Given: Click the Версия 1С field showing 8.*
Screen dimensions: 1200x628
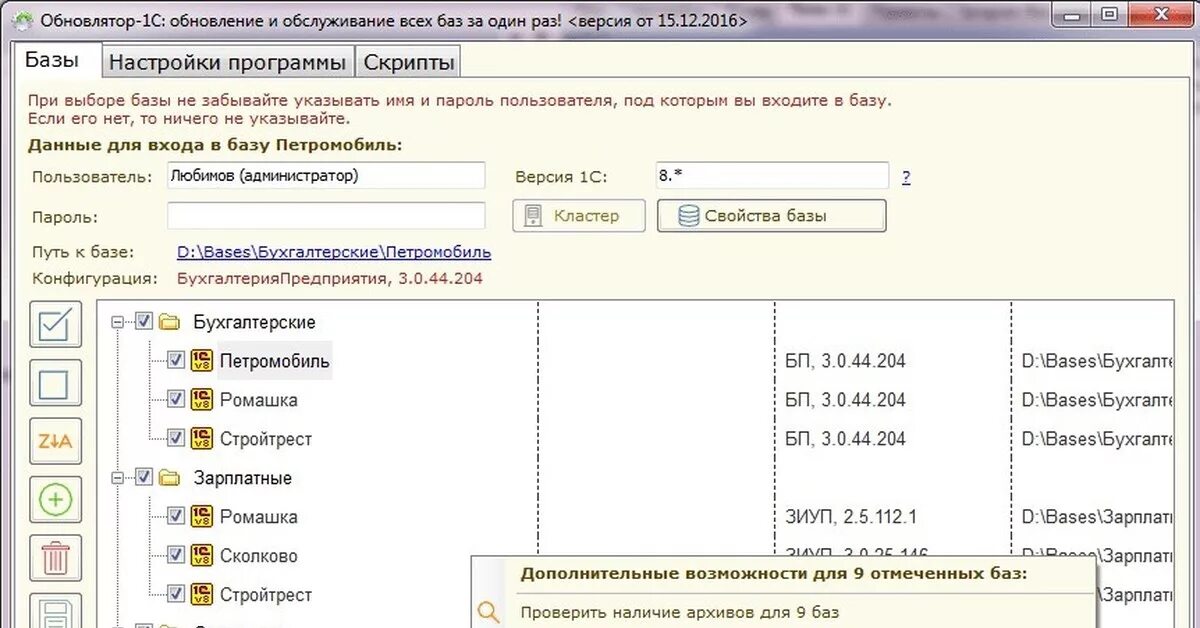Looking at the screenshot, I should click(x=772, y=176).
